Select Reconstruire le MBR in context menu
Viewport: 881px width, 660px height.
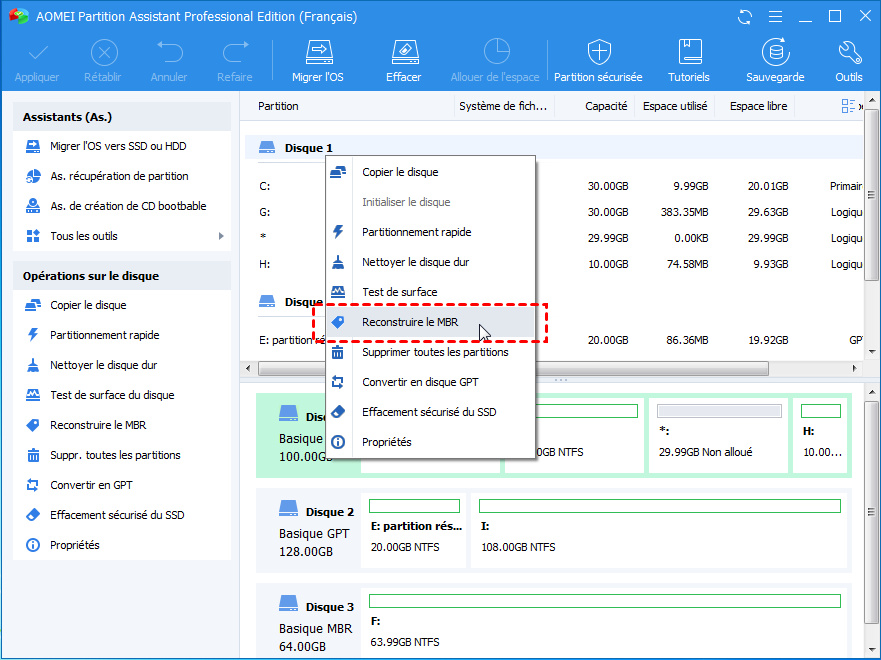tap(410, 322)
